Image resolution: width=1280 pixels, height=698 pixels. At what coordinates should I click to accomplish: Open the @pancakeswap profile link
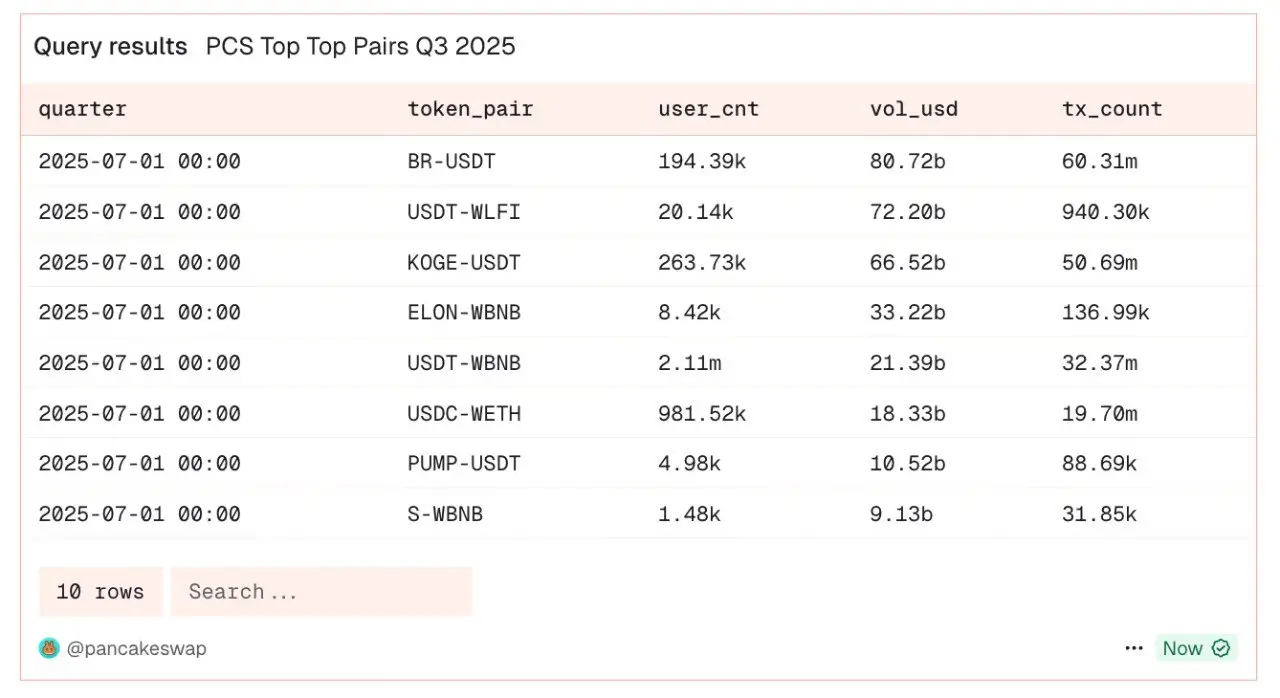click(x=136, y=648)
